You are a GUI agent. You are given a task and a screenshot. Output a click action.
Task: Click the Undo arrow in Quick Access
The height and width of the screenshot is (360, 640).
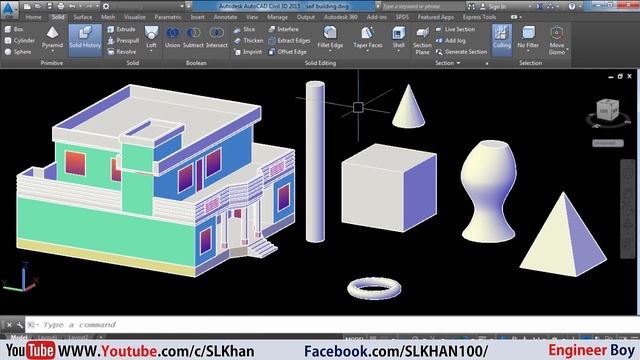pos(72,6)
